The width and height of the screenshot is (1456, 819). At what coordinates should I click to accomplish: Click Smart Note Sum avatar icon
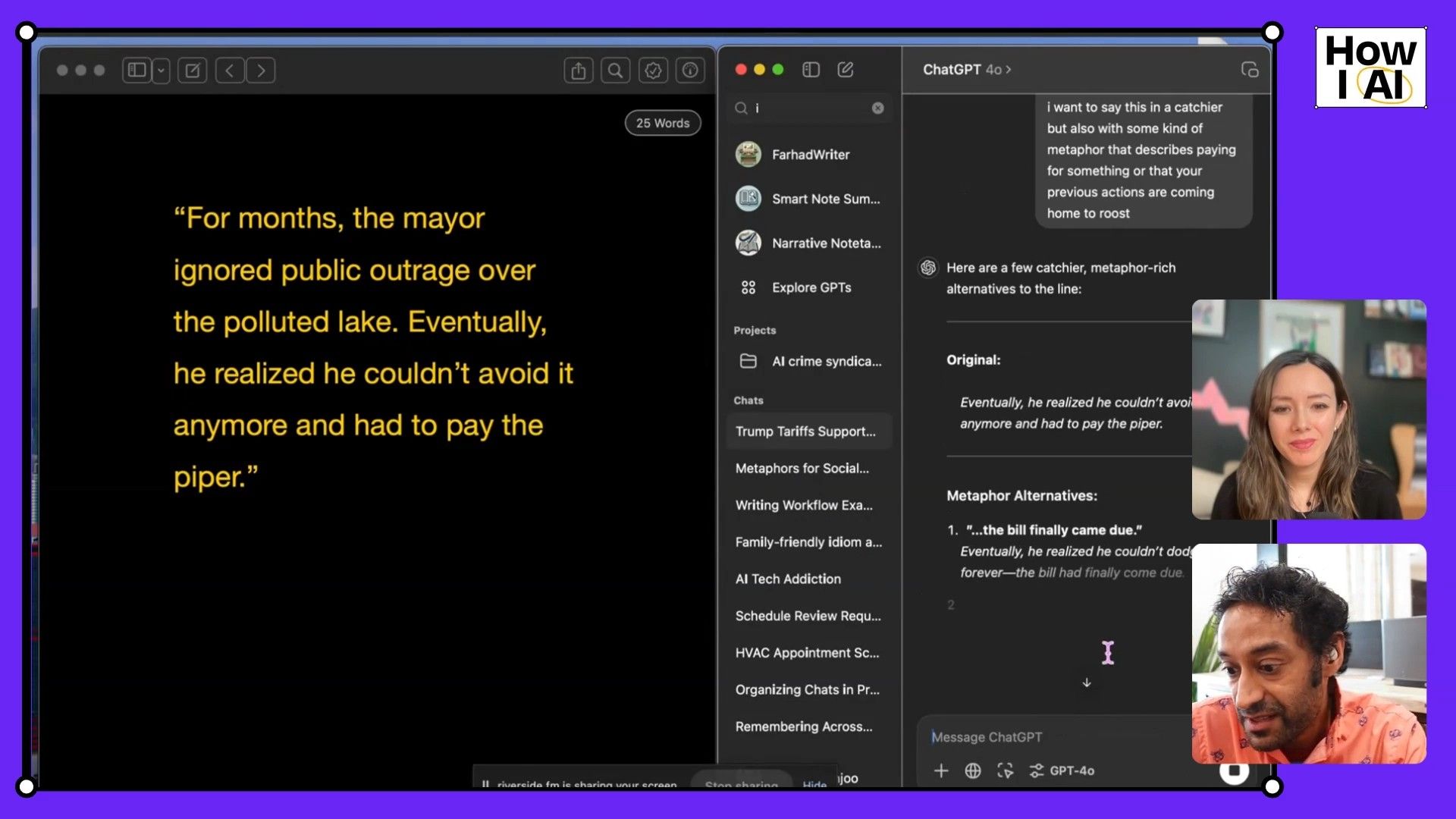[x=748, y=199]
